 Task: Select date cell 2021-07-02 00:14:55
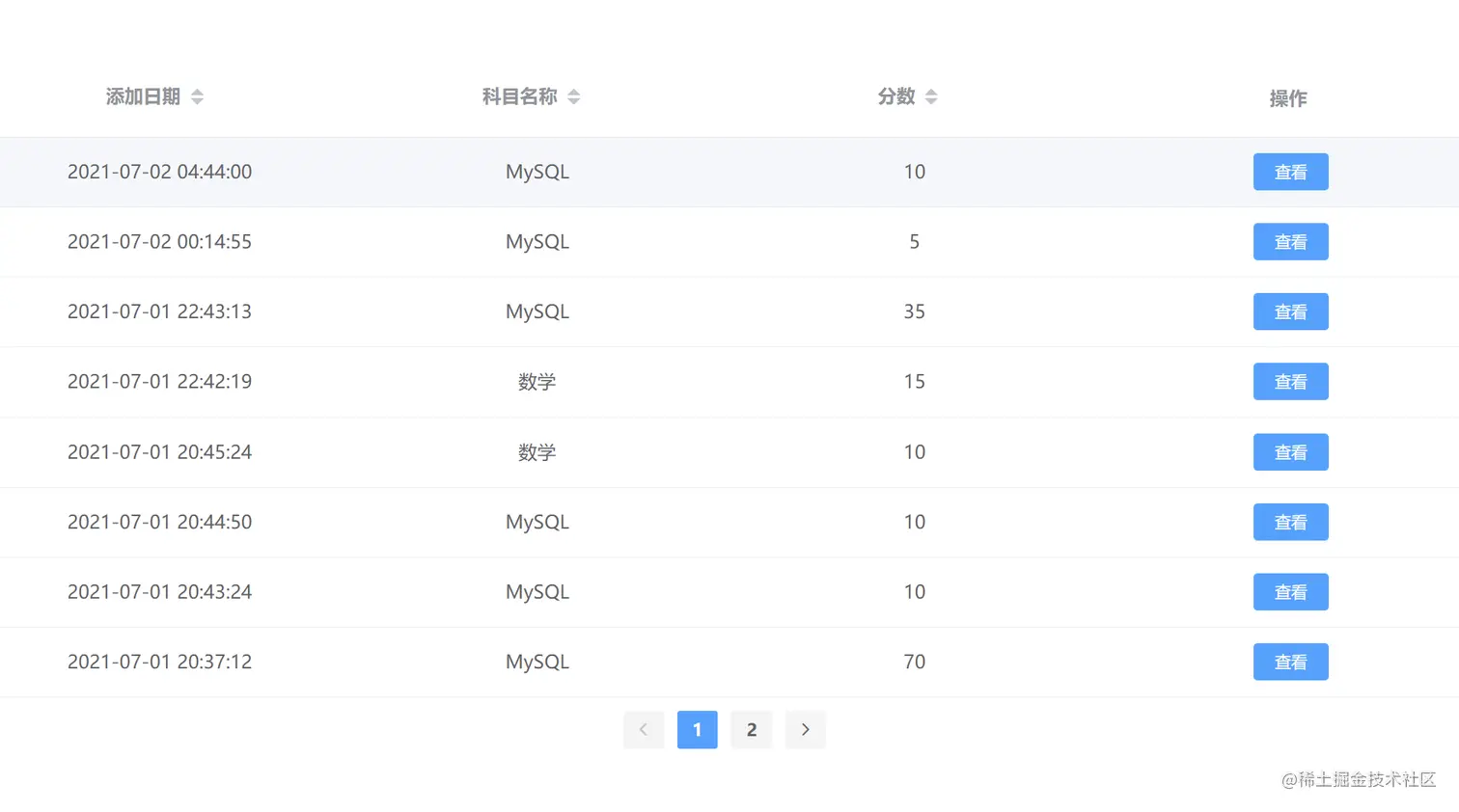pyautogui.click(x=159, y=242)
